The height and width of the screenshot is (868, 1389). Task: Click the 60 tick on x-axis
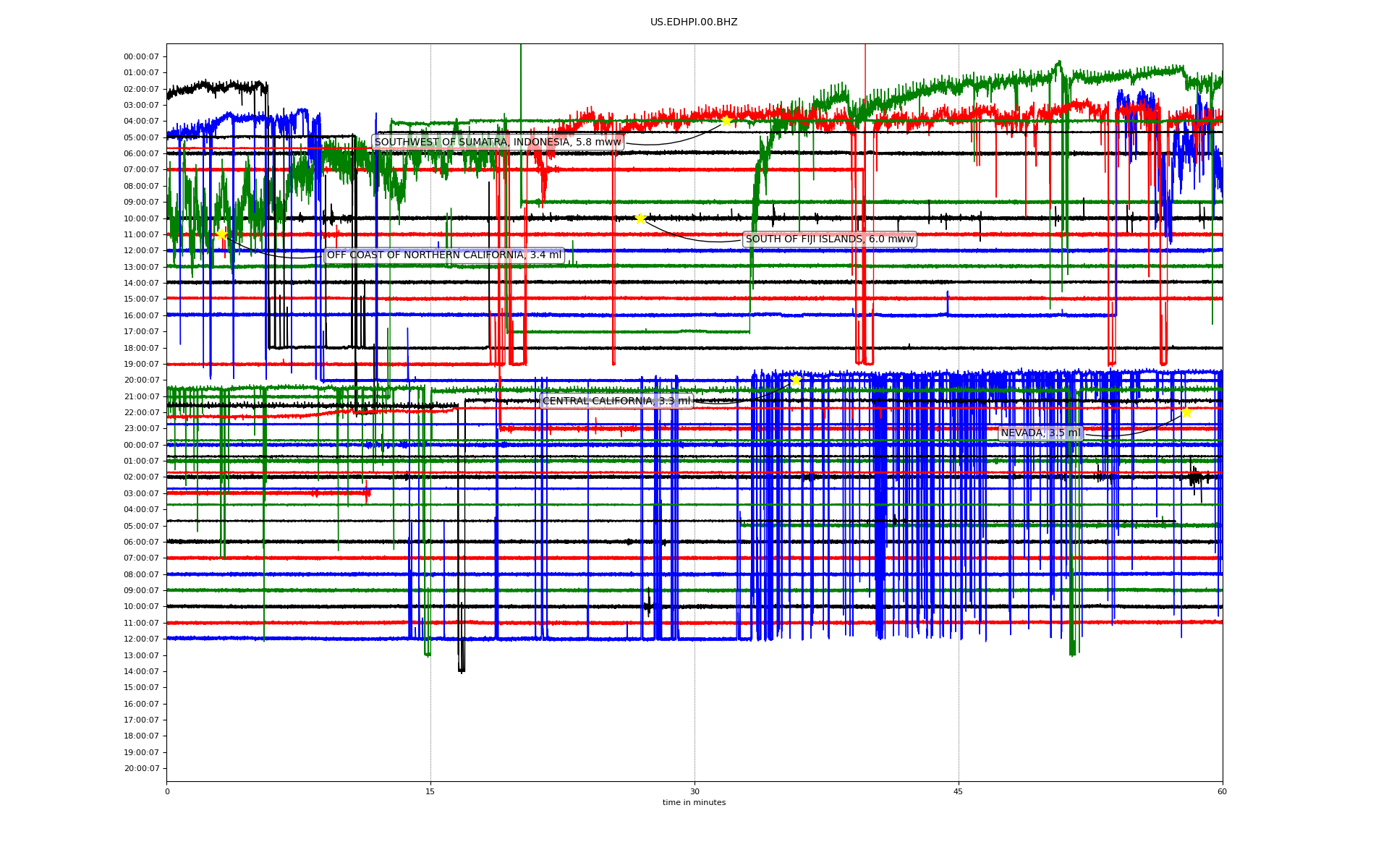[x=1222, y=791]
